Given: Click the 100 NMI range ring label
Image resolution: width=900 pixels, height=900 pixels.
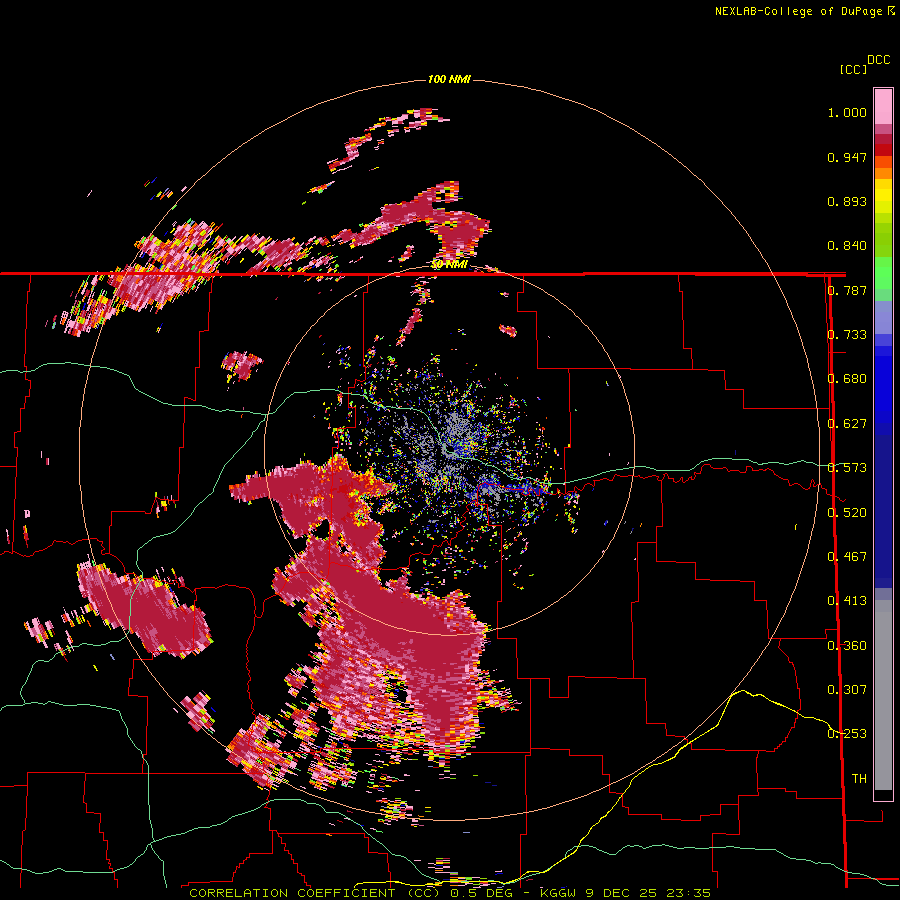Looking at the screenshot, I should pyautogui.click(x=449, y=79).
